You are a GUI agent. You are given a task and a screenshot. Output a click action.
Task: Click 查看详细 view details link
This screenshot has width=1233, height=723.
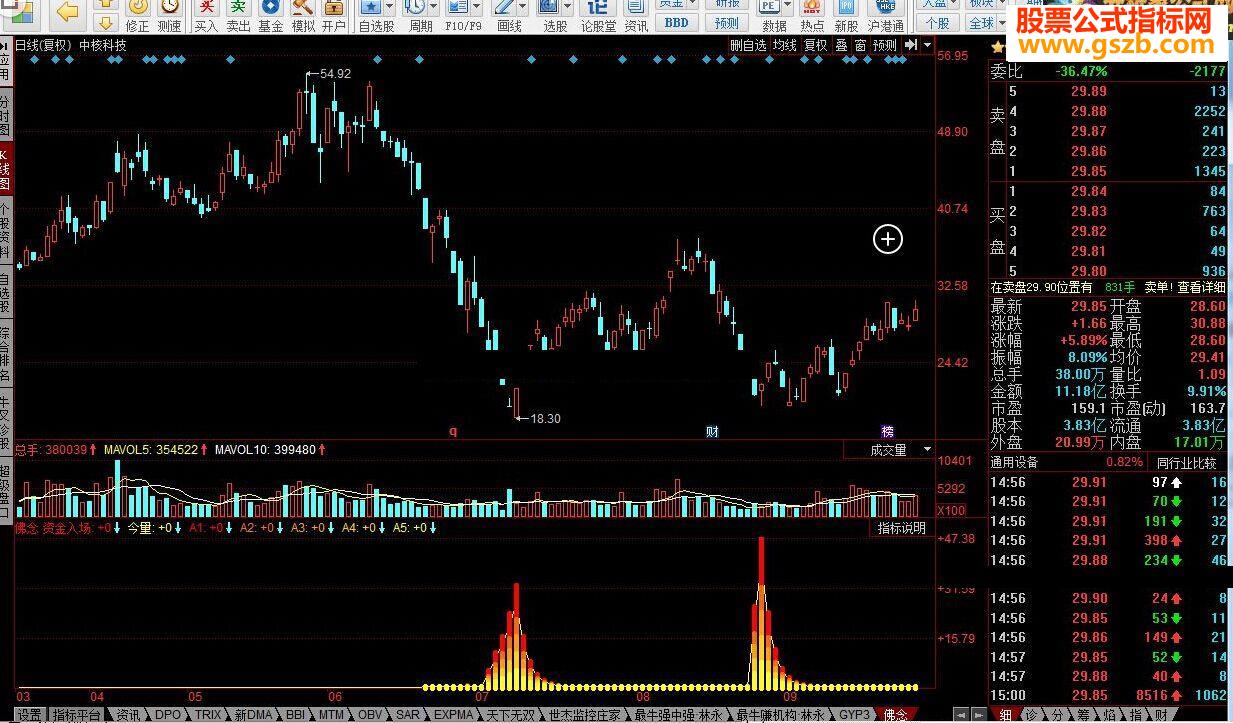click(x=1201, y=287)
